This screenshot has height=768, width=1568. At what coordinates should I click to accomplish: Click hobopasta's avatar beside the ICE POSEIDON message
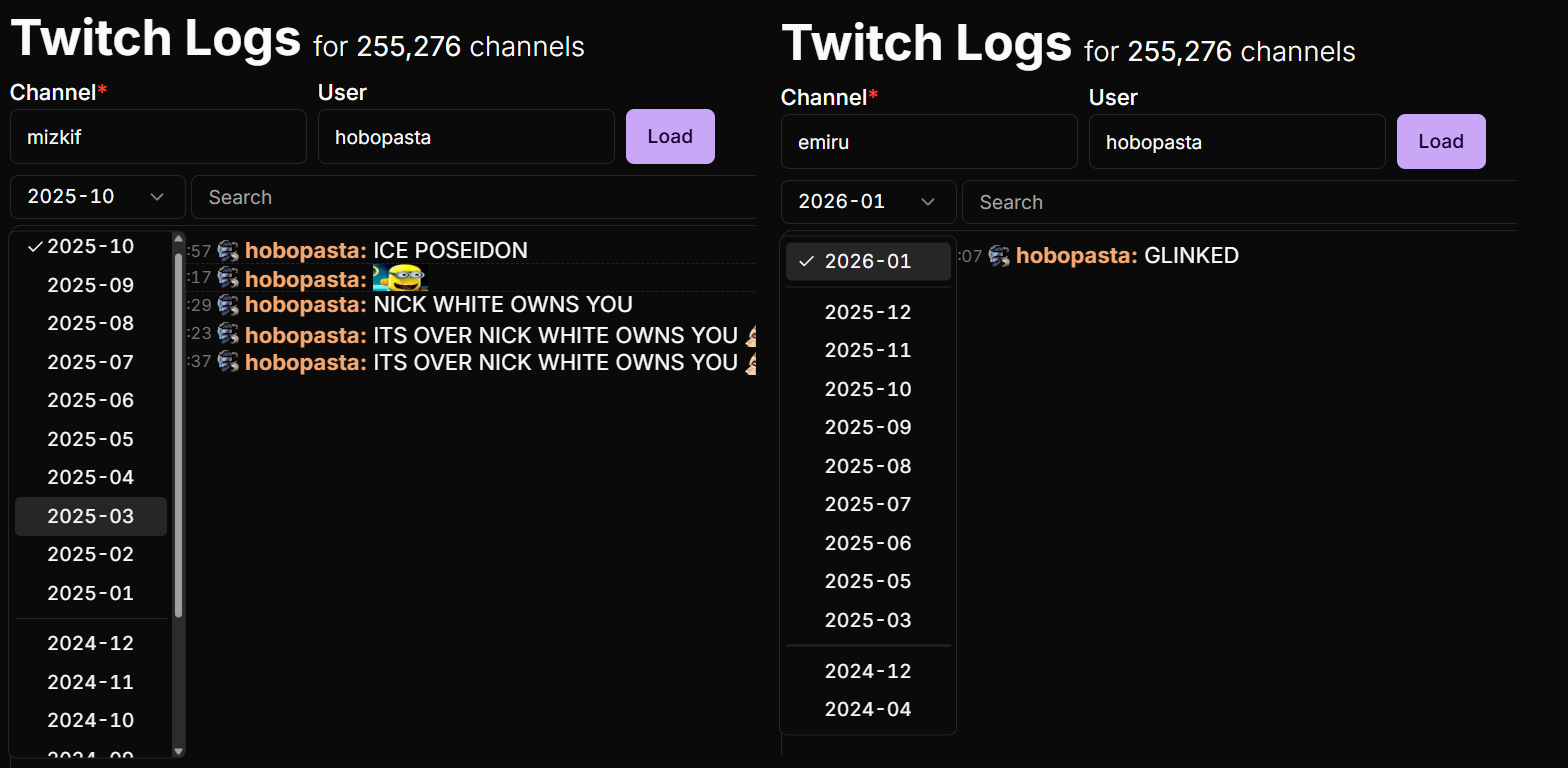[x=228, y=251]
